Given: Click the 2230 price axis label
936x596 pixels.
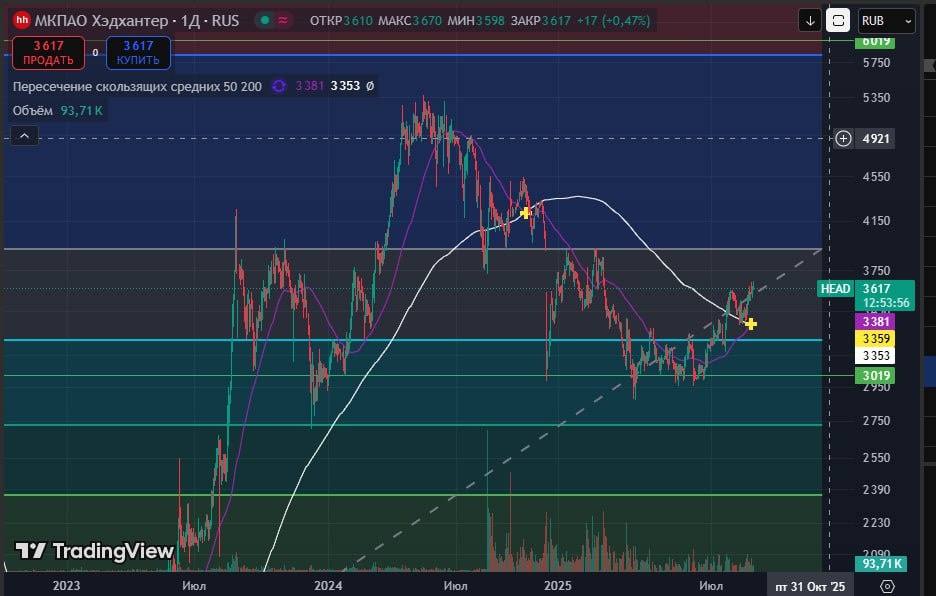Looking at the screenshot, I should pyautogui.click(x=876, y=523).
